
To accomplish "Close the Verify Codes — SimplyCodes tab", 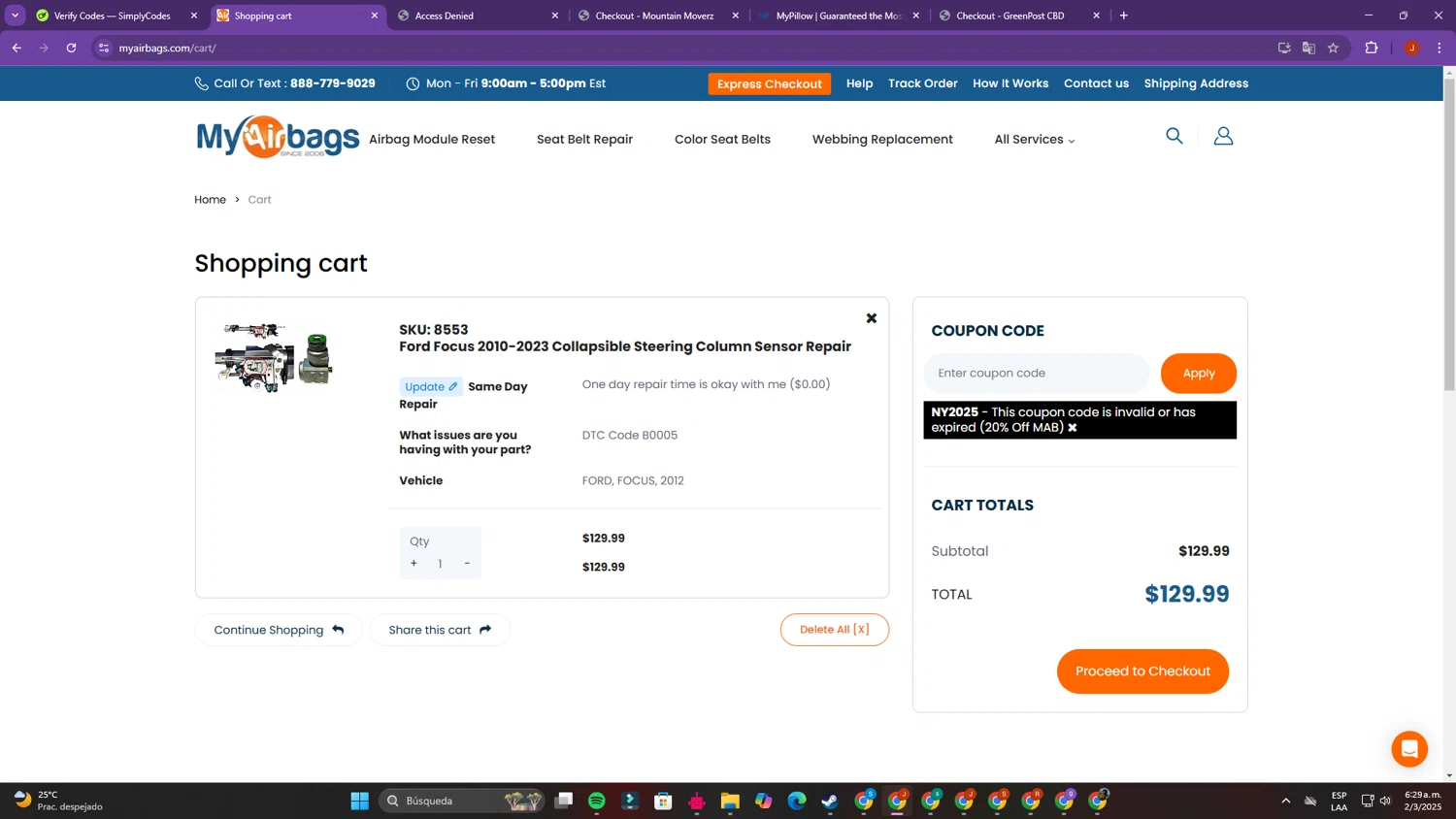I will [x=194, y=16].
